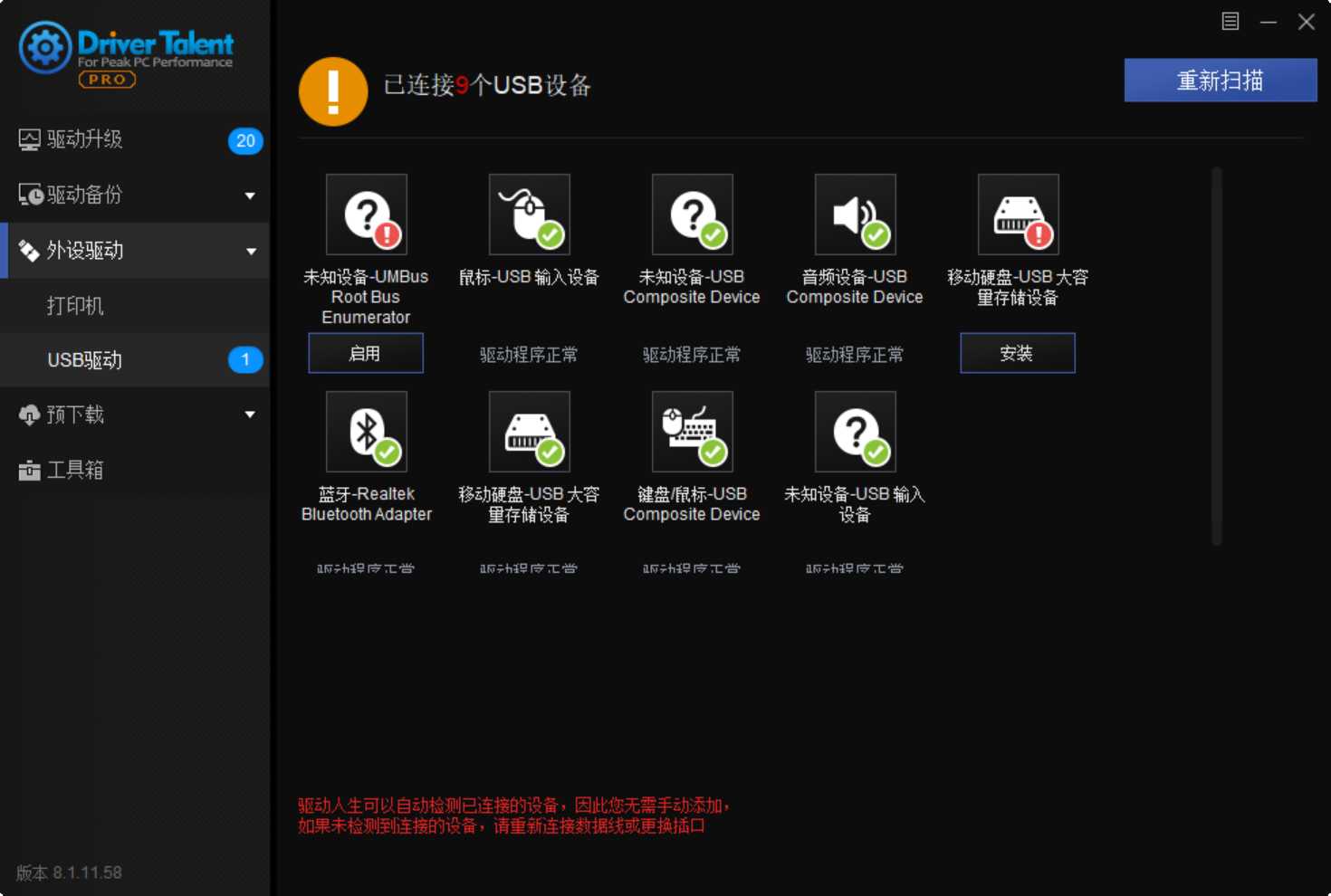Select the 音频设备-USB Composite Device speaker icon
The image size is (1331, 896).
(856, 214)
